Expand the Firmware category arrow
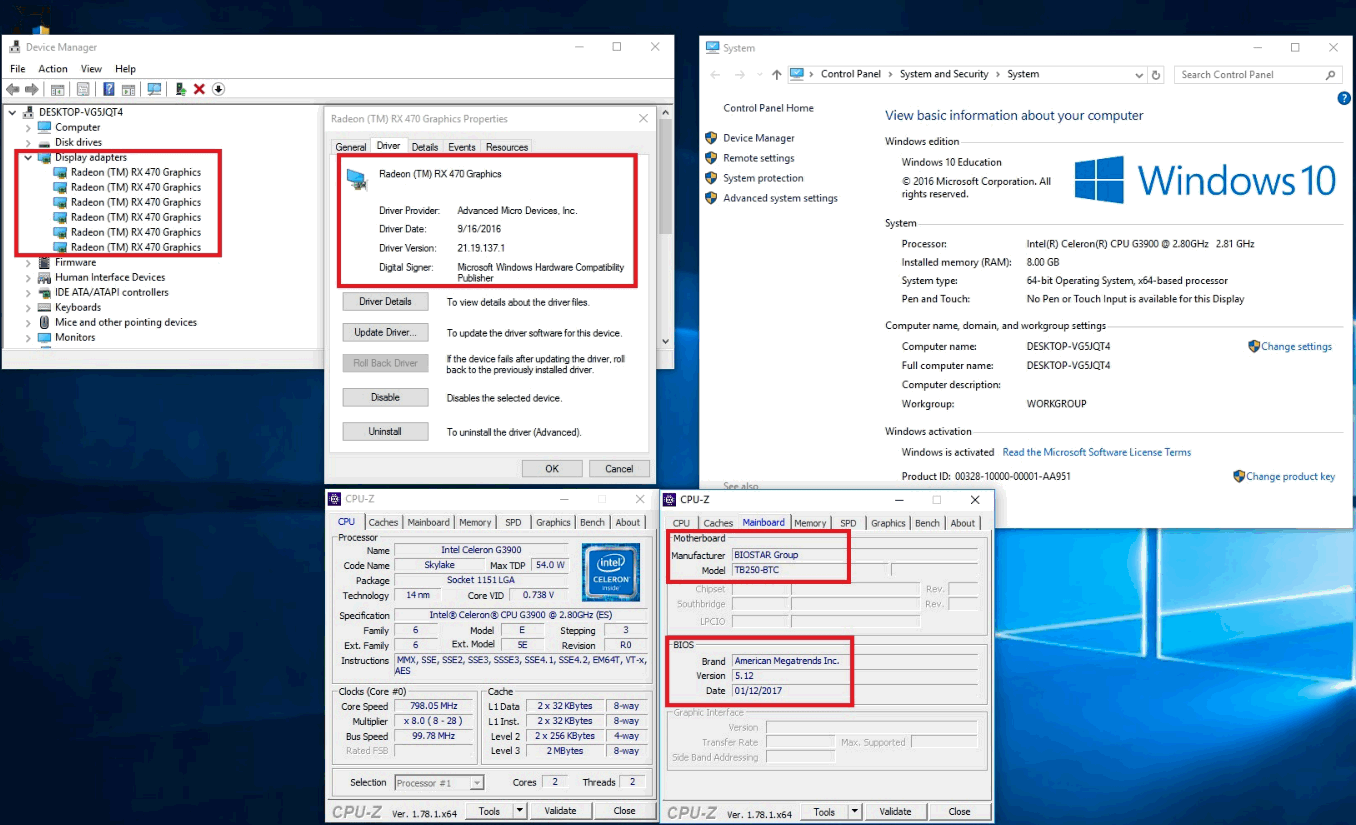This screenshot has width=1356, height=825. point(28,262)
